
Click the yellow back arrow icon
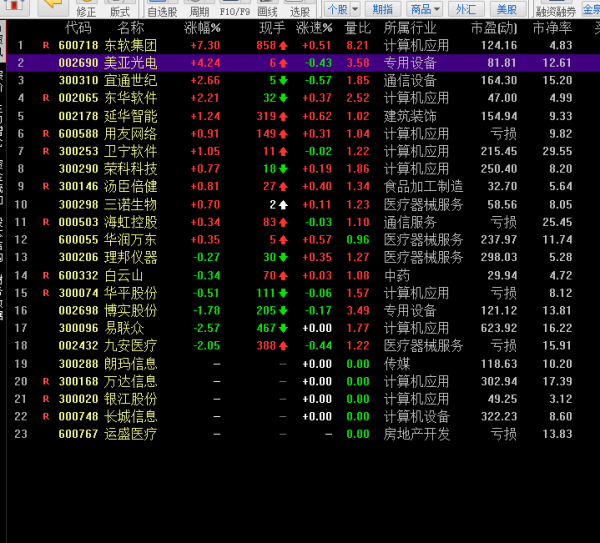pyautogui.click(x=52, y=5)
